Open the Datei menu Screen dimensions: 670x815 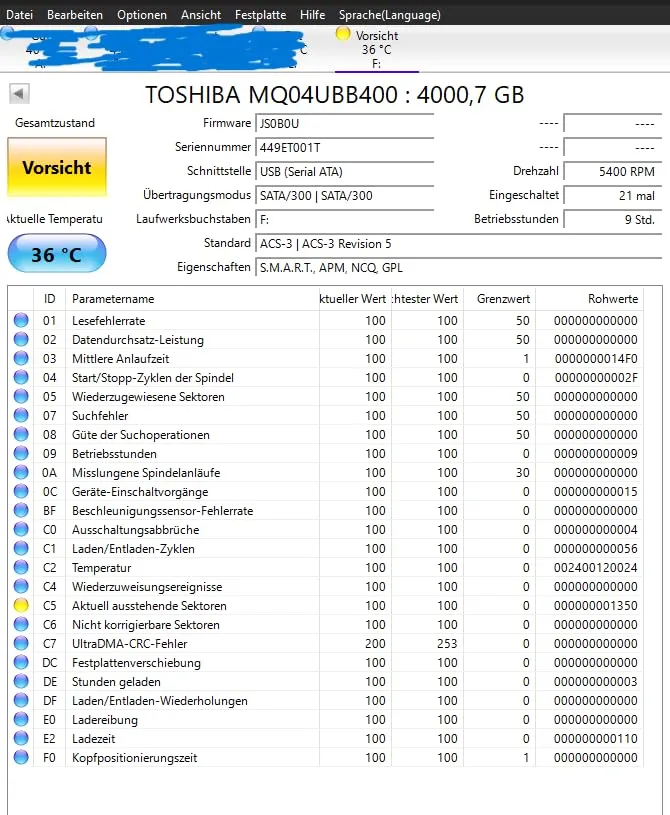[19, 15]
